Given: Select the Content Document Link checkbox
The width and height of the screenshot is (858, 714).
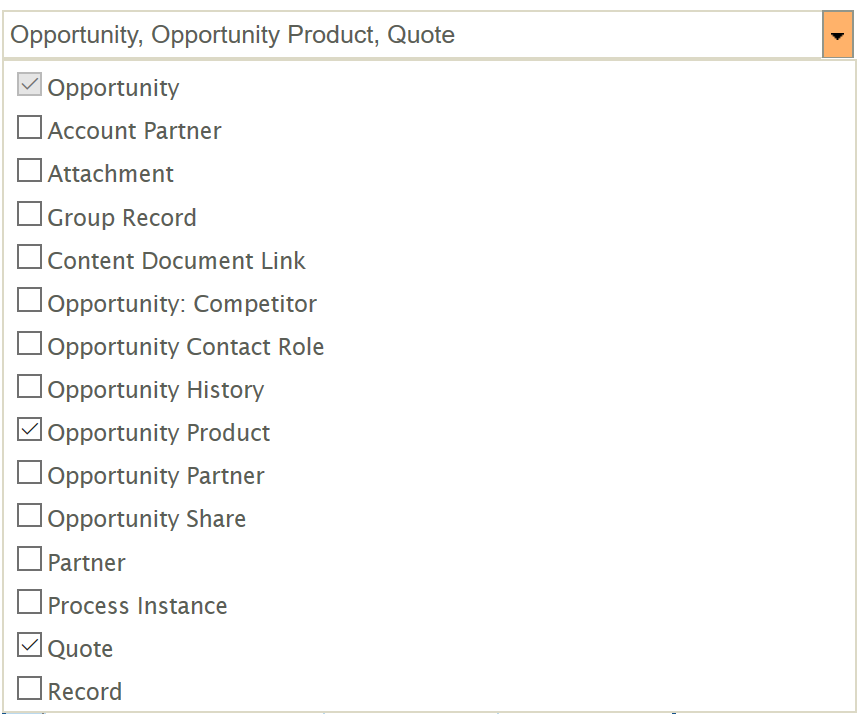Looking at the screenshot, I should point(30,258).
